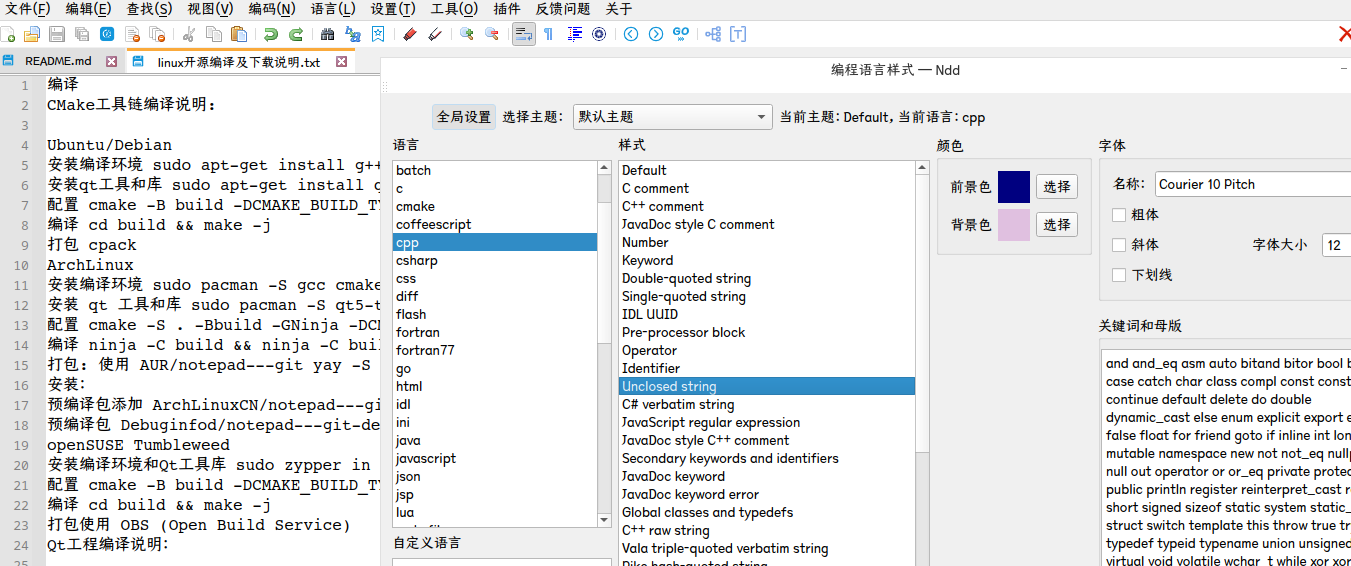This screenshot has width=1351, height=566.
Task: Select csharp in the language list
Action: coord(495,260)
